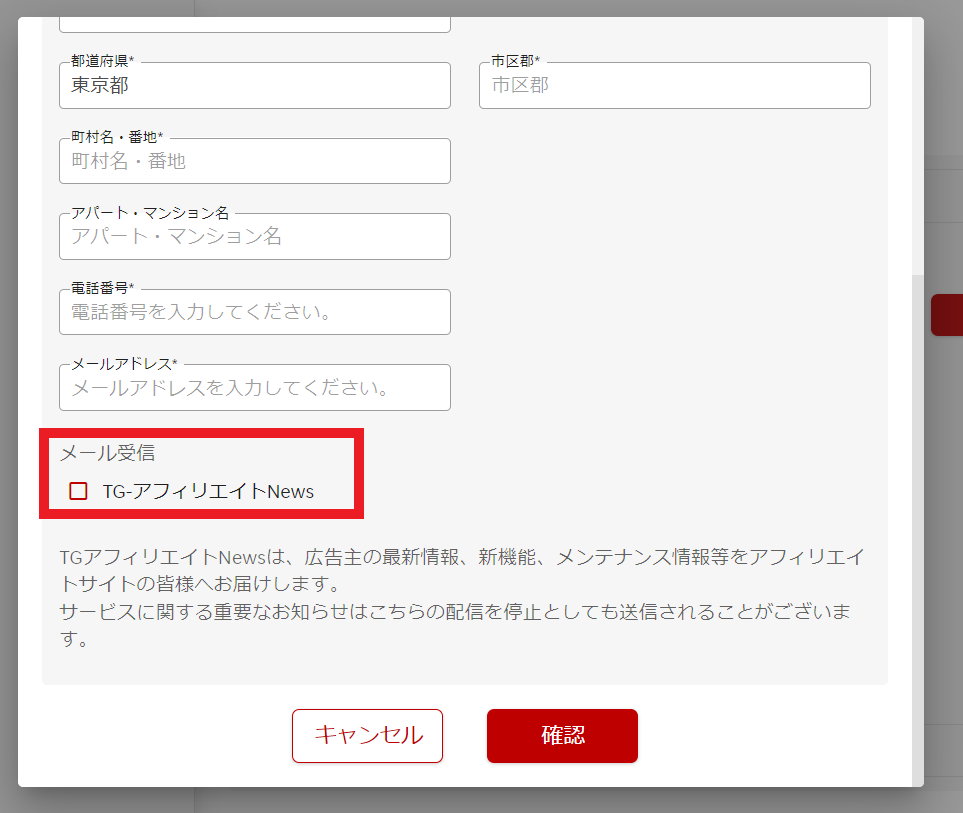Screen dimensions: 963x813
Task: Click the 電話番号* floating field label
Action: pyautogui.click(x=102, y=288)
